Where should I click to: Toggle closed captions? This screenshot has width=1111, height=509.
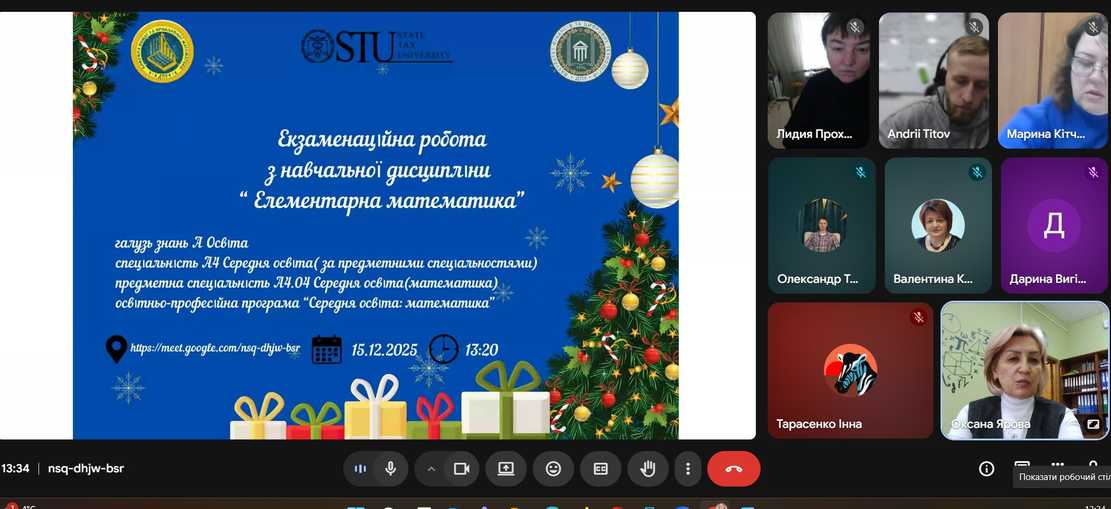(600, 468)
